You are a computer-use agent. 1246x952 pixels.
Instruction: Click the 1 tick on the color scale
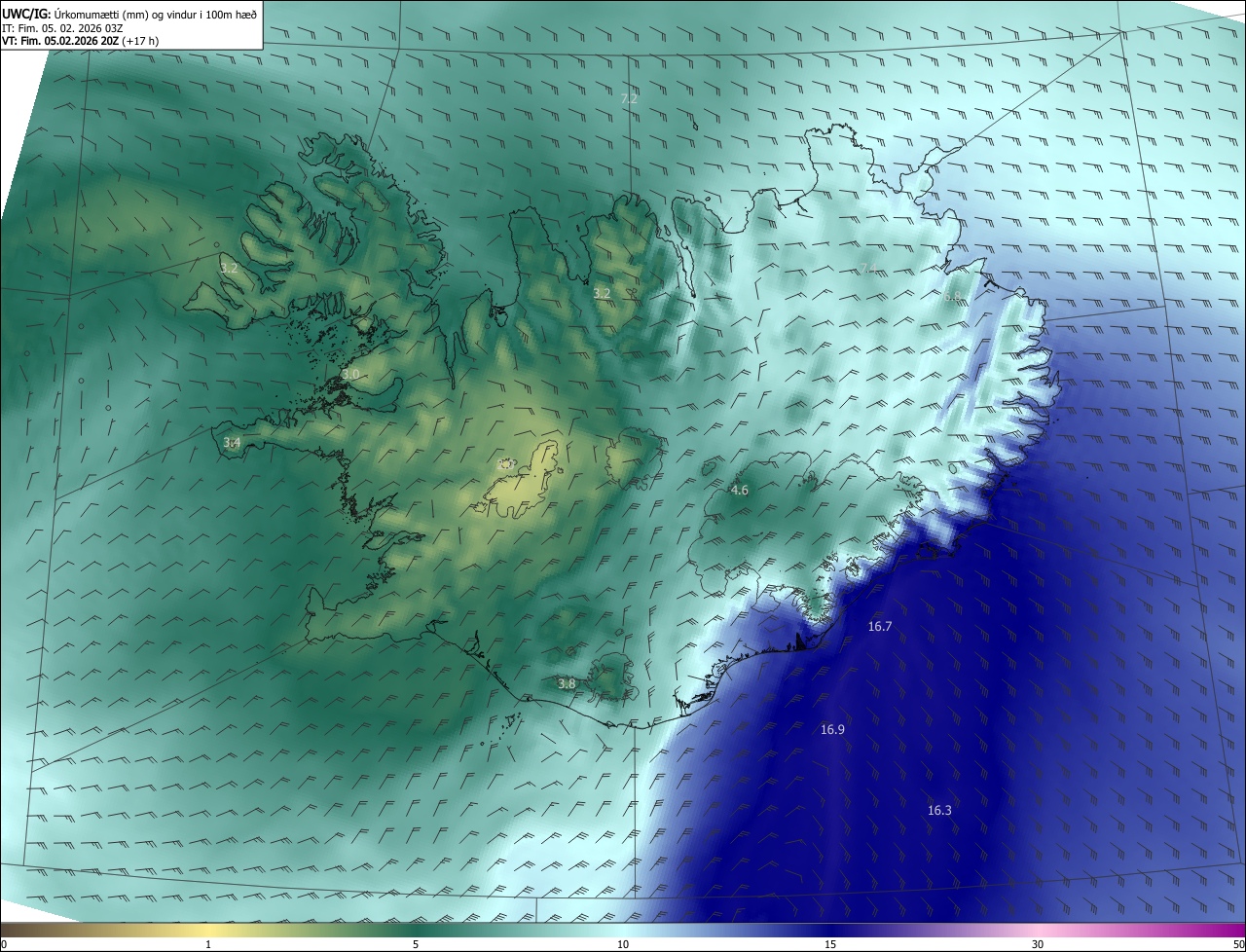208,944
